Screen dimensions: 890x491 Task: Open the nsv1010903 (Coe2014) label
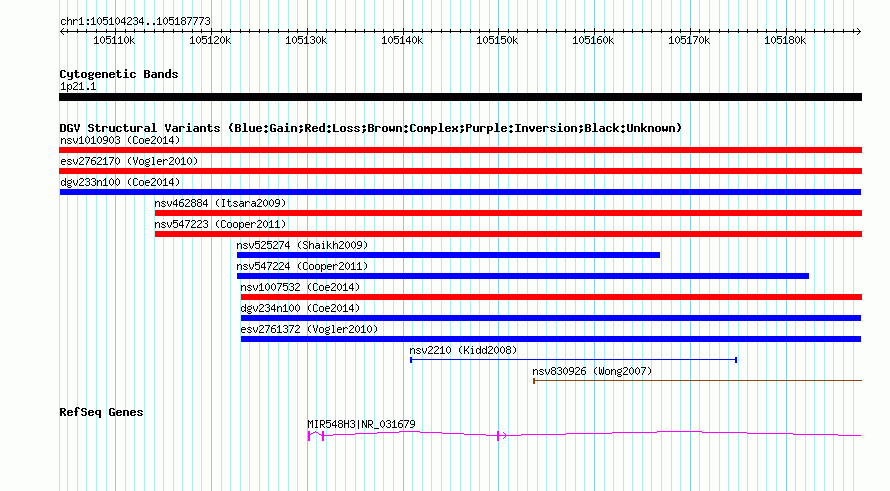120,140
